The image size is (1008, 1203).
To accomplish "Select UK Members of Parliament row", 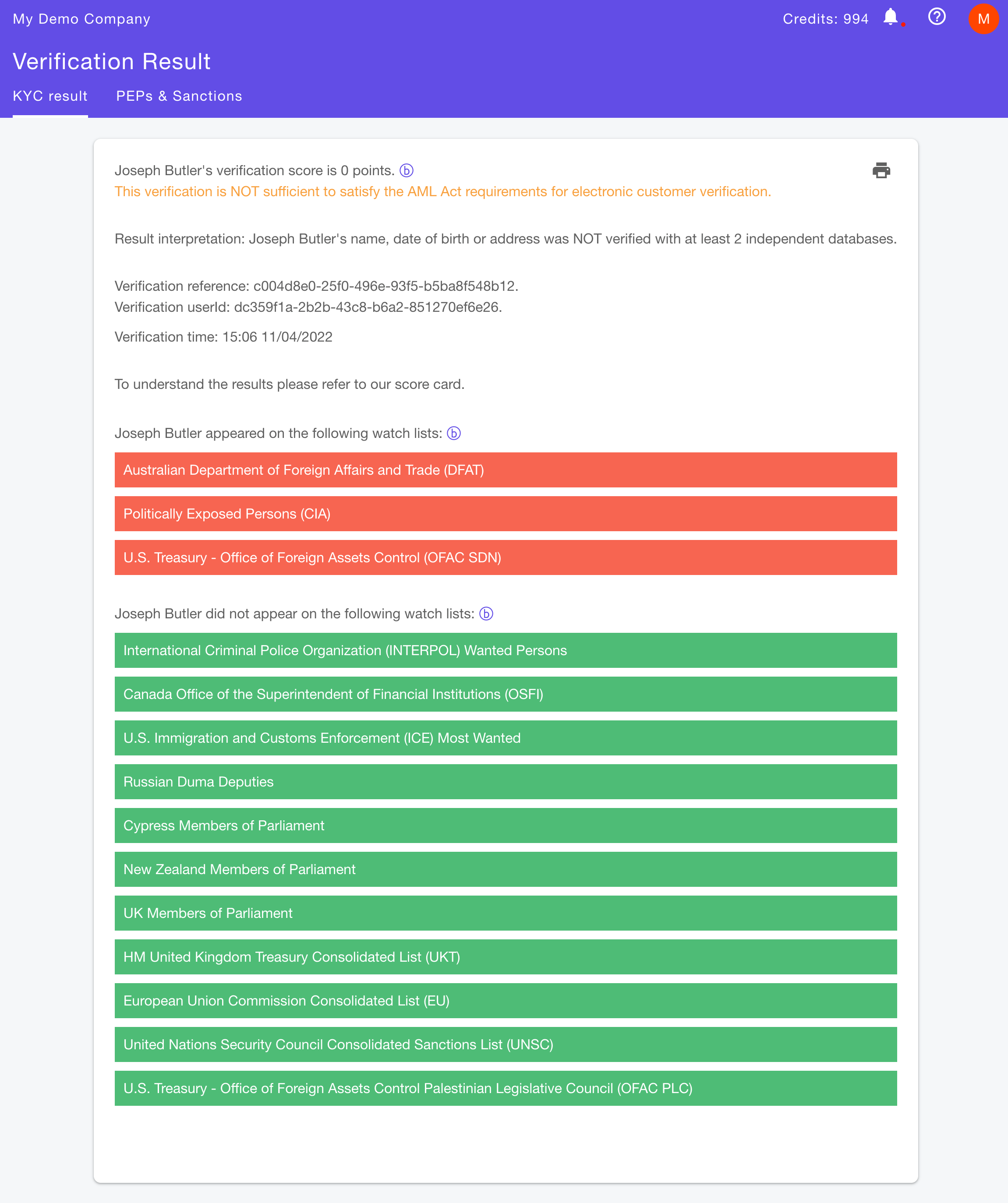I will pyautogui.click(x=506, y=914).
